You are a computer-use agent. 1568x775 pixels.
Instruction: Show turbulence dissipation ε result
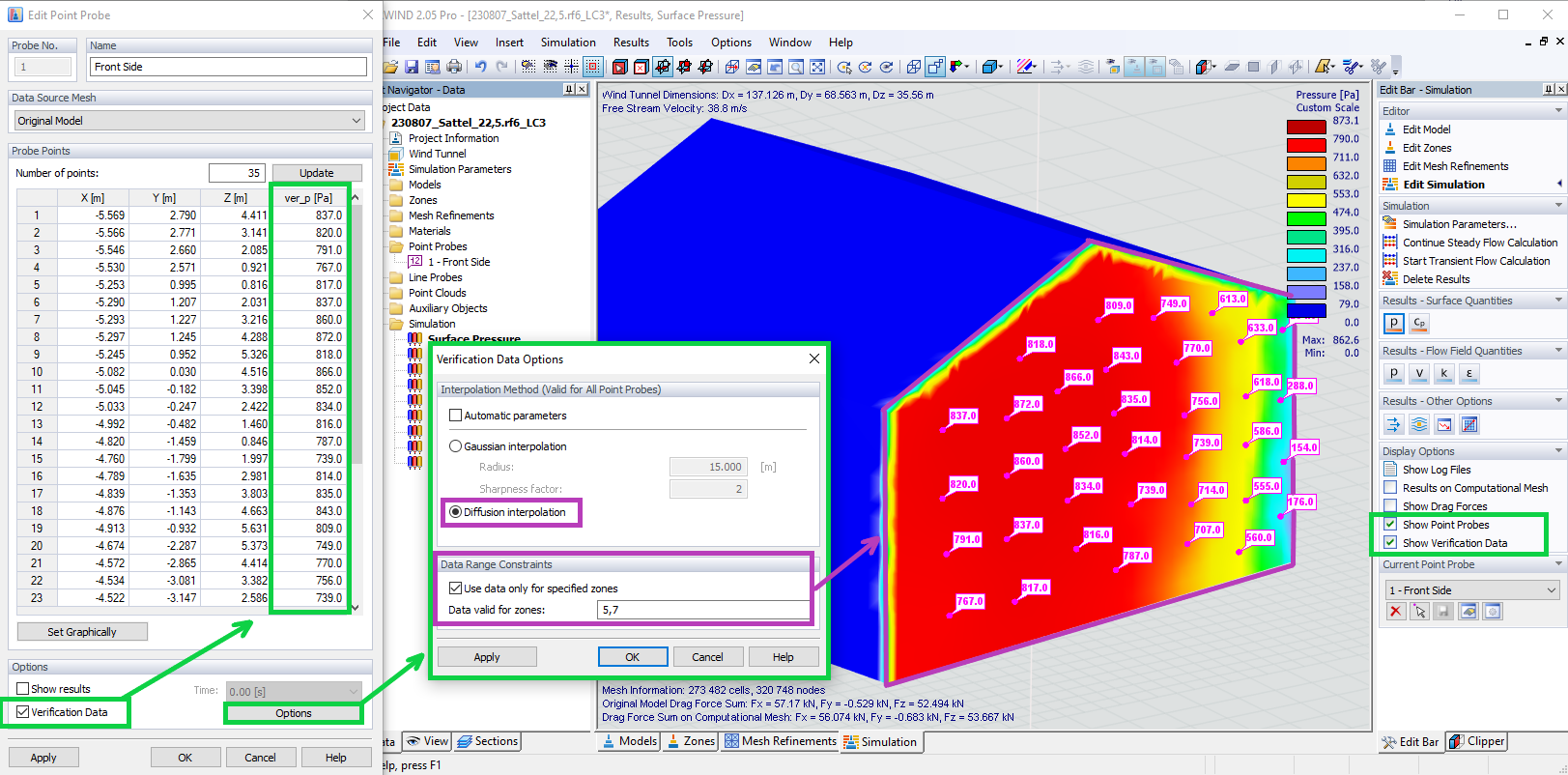point(1469,374)
